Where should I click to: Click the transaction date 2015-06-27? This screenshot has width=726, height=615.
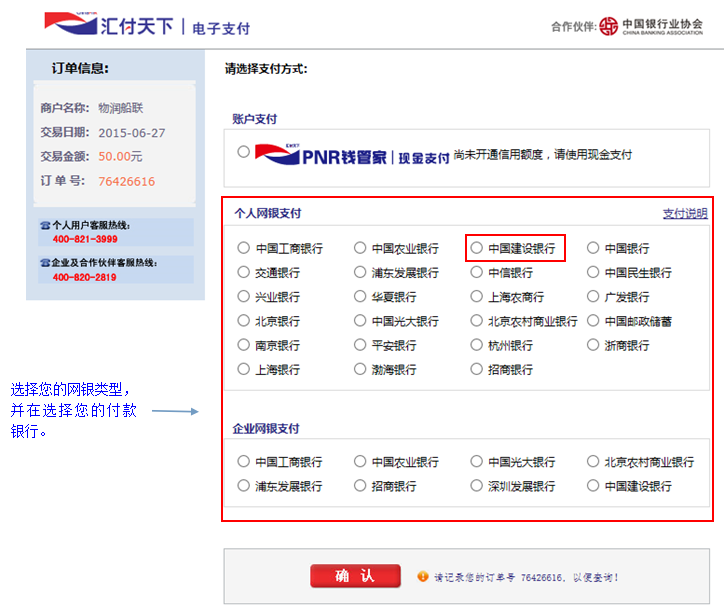pyautogui.click(x=131, y=133)
